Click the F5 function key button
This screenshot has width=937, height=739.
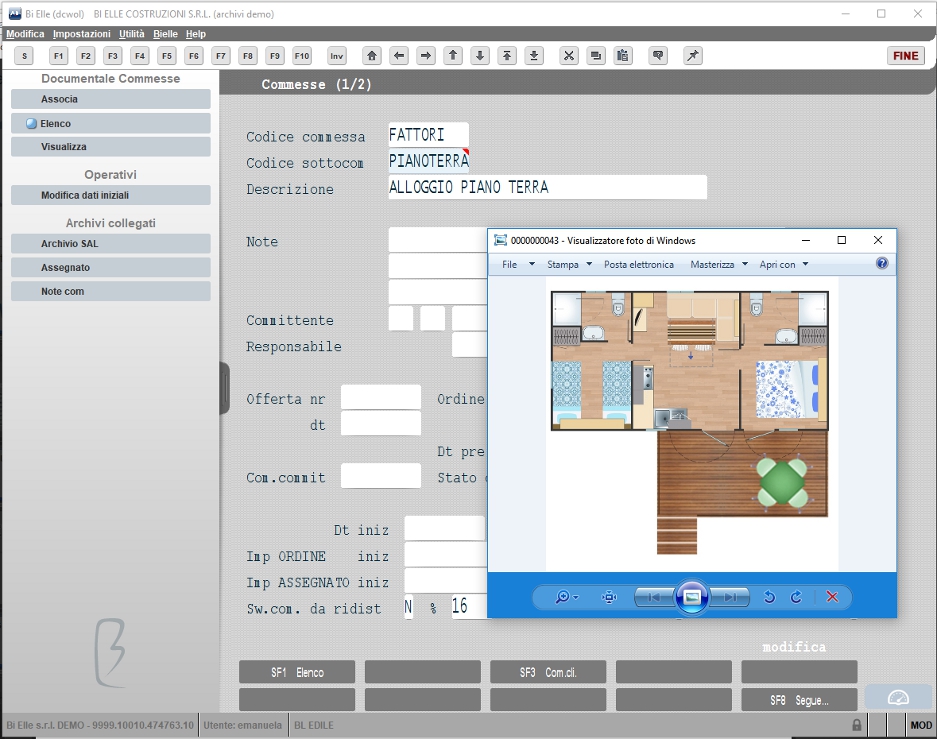click(x=167, y=56)
